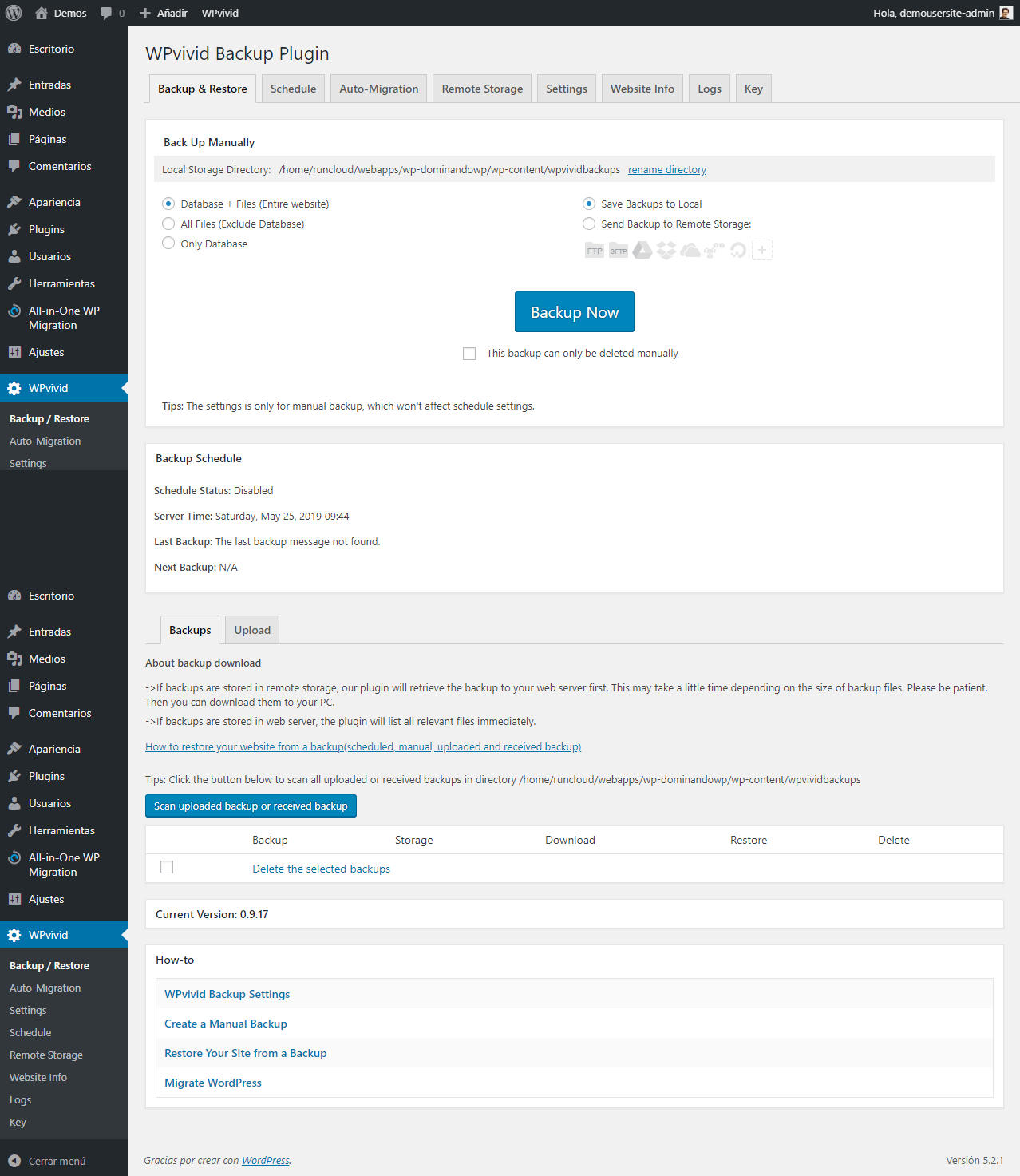Tick the checkbox beside Delete the selected backups

[x=167, y=867]
